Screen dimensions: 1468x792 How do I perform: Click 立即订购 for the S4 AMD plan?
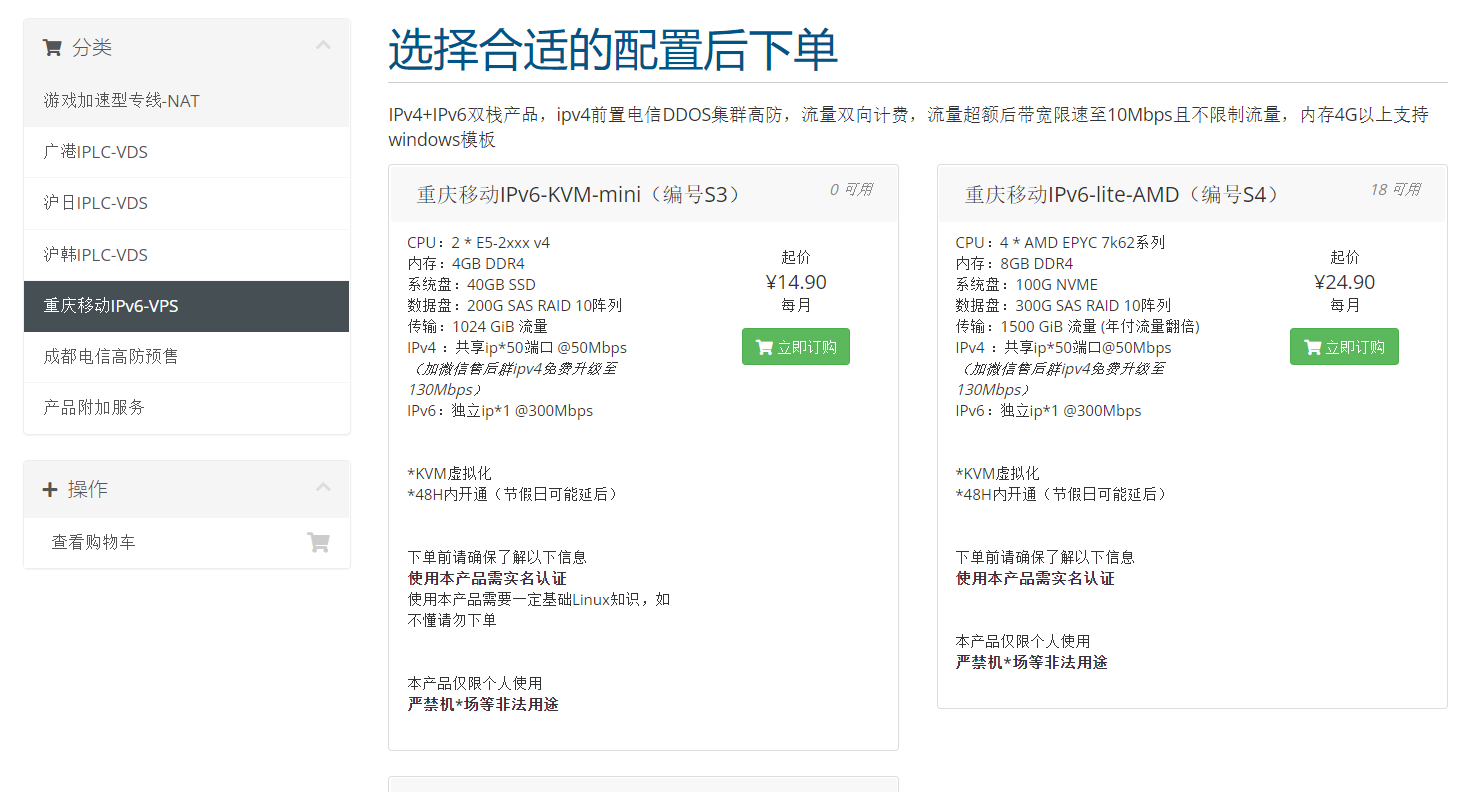(1344, 346)
